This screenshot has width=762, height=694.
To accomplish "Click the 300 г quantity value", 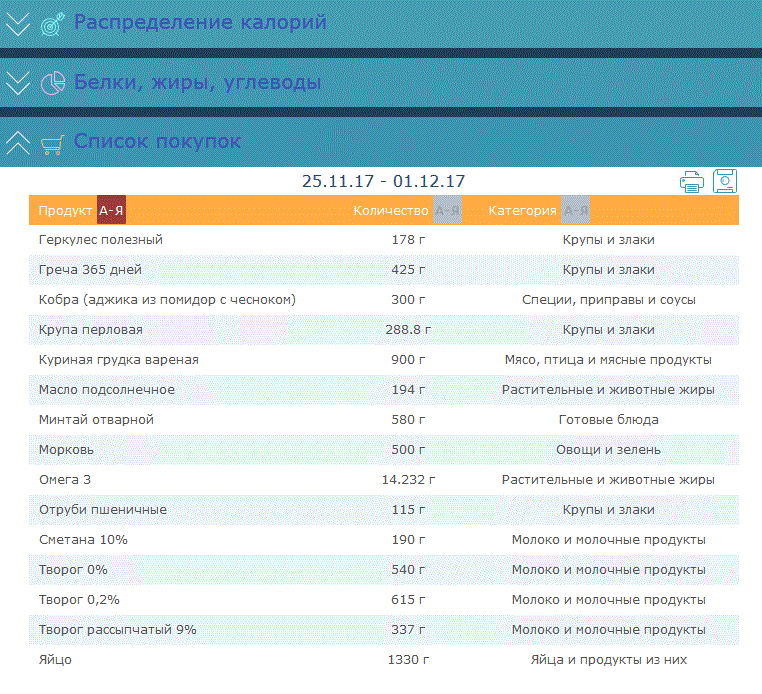I will (x=408, y=300).
